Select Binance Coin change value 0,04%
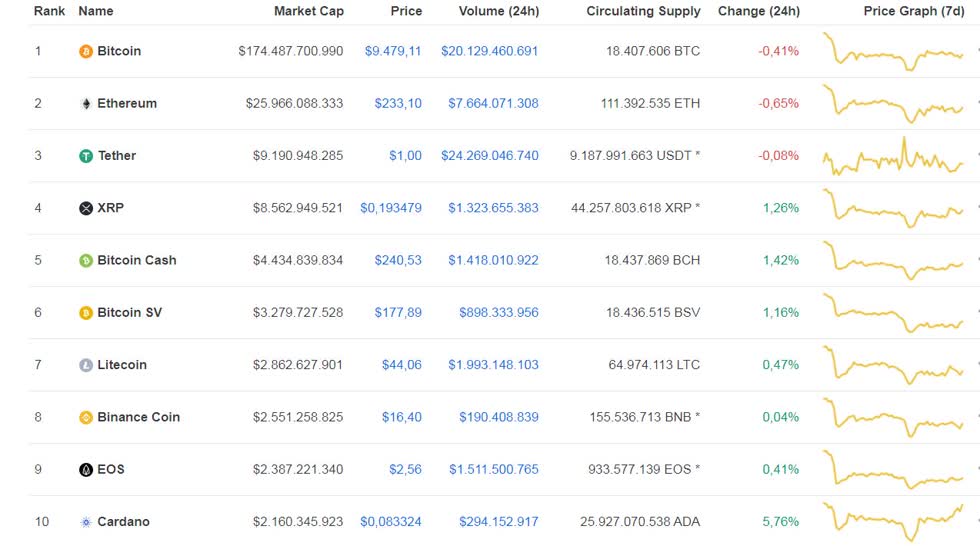980x546 pixels. [x=781, y=417]
